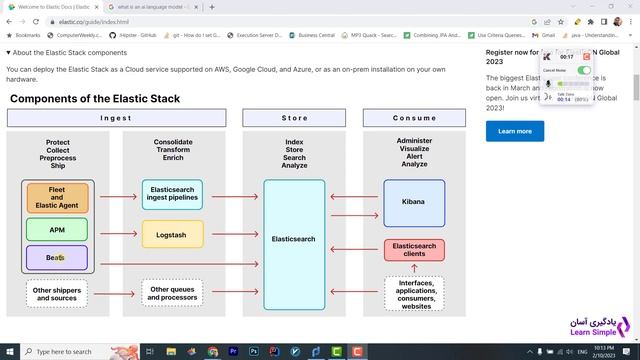Open the Extensions puzzle icon

tap(591, 22)
